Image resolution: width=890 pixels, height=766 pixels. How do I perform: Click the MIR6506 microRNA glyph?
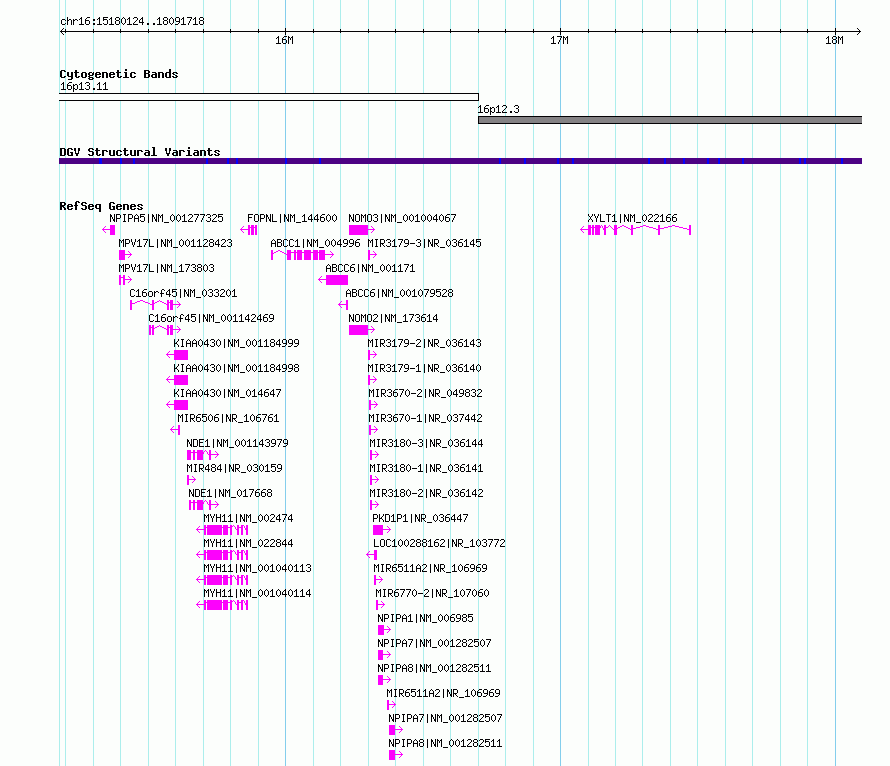point(175,430)
